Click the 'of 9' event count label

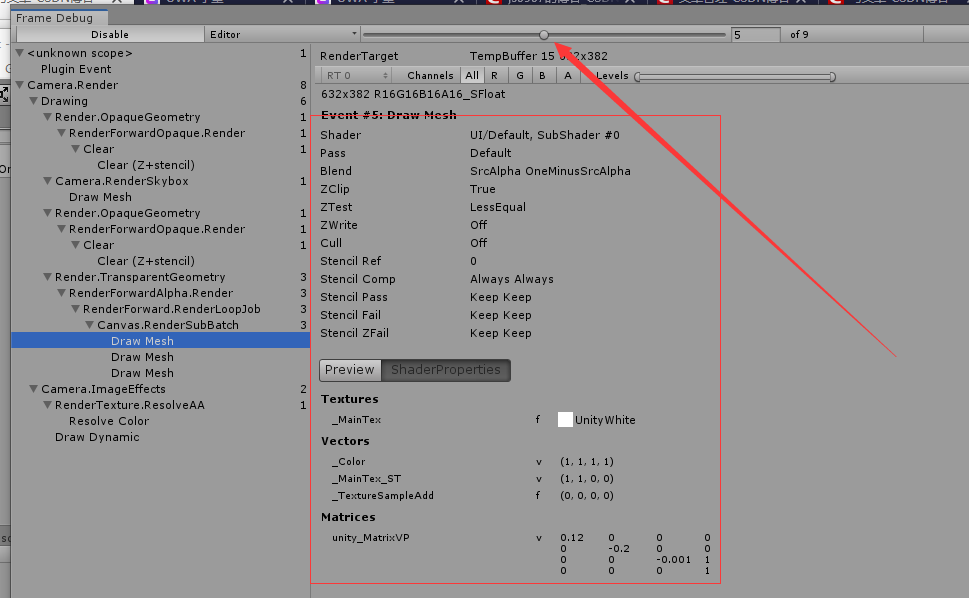pos(799,35)
